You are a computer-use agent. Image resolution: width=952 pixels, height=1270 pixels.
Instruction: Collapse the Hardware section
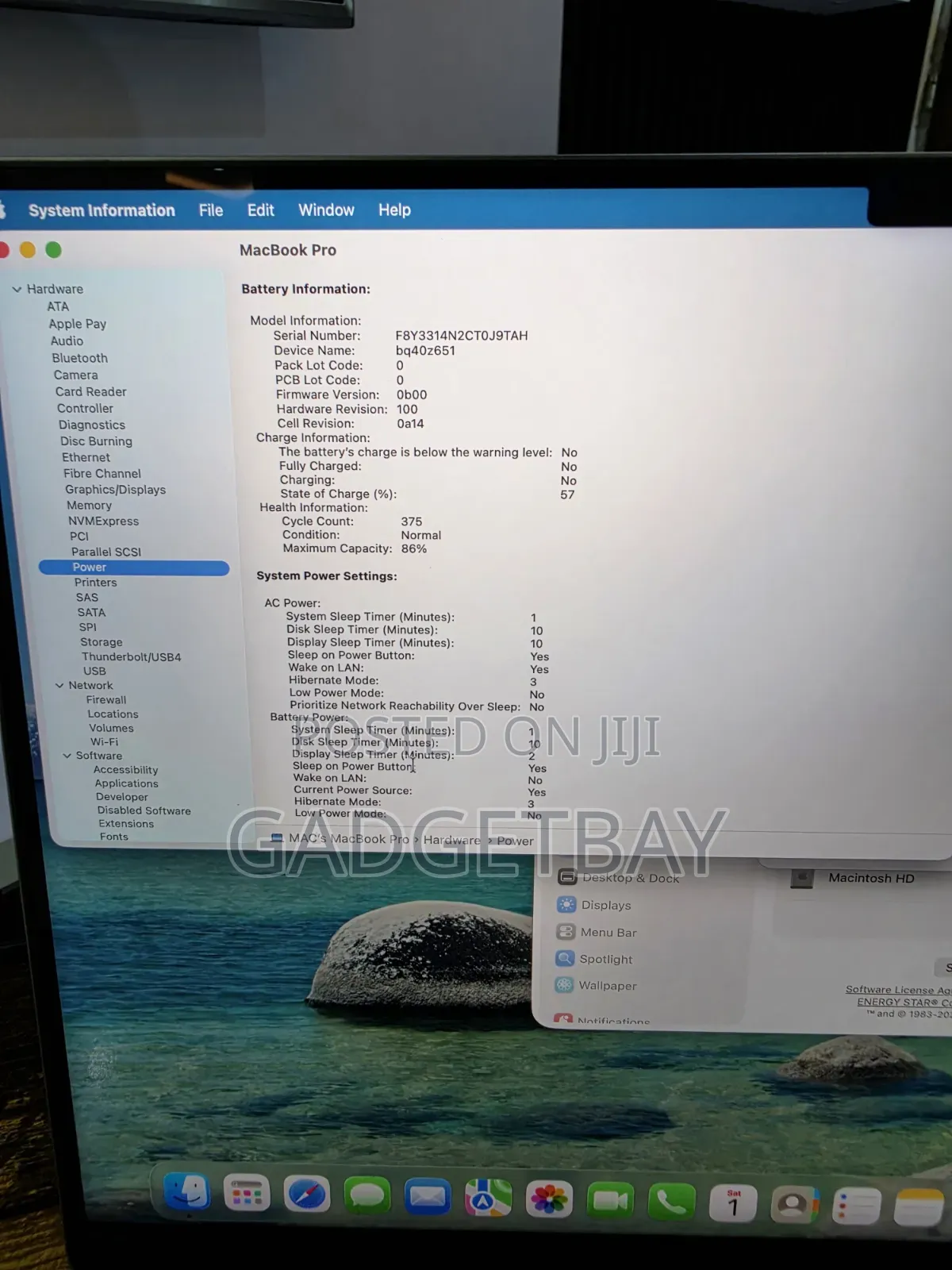pos(17,289)
